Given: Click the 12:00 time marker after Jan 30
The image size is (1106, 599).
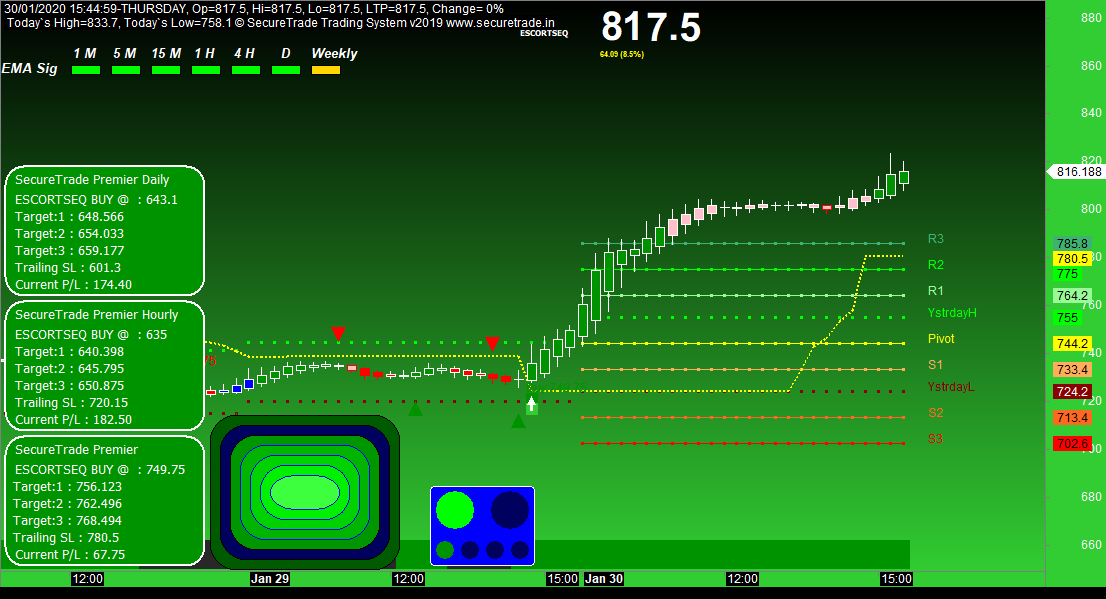Looking at the screenshot, I should (x=742, y=579).
